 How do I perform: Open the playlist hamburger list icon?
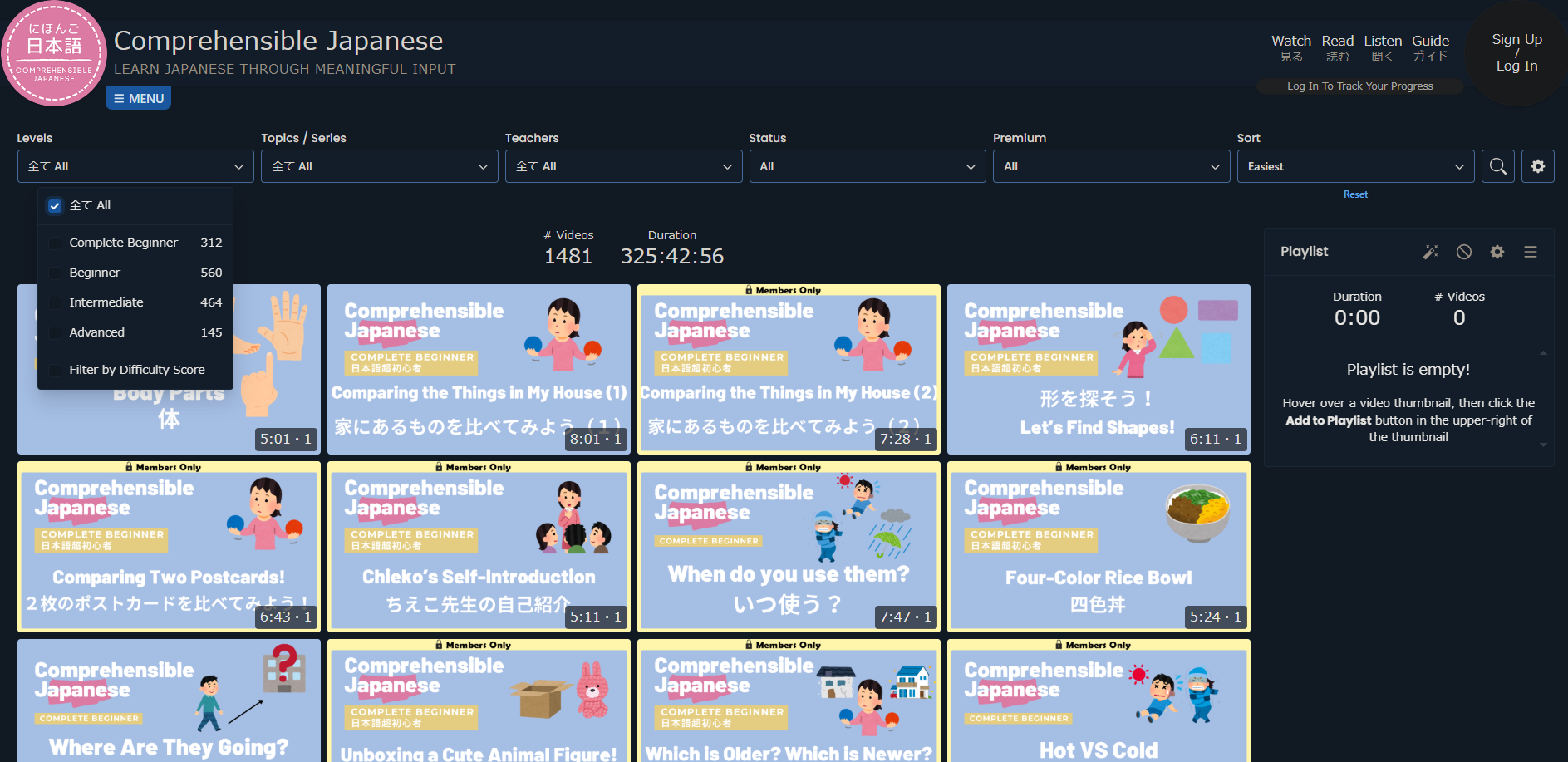coord(1531,252)
